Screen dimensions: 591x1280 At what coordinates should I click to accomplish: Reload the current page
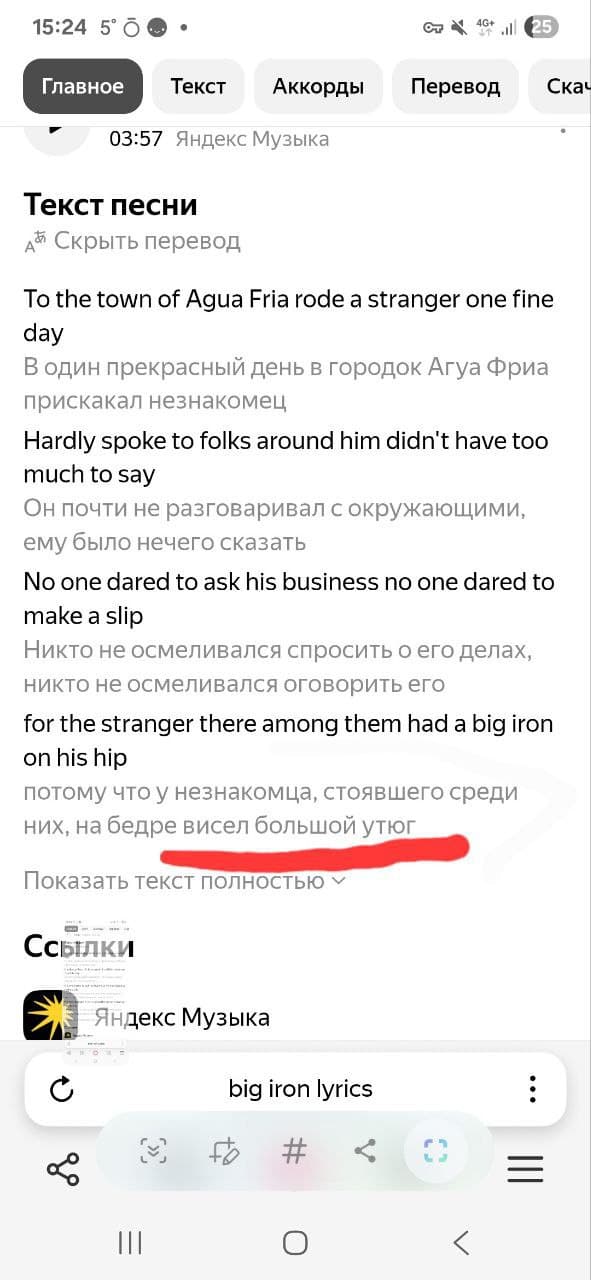point(62,1088)
